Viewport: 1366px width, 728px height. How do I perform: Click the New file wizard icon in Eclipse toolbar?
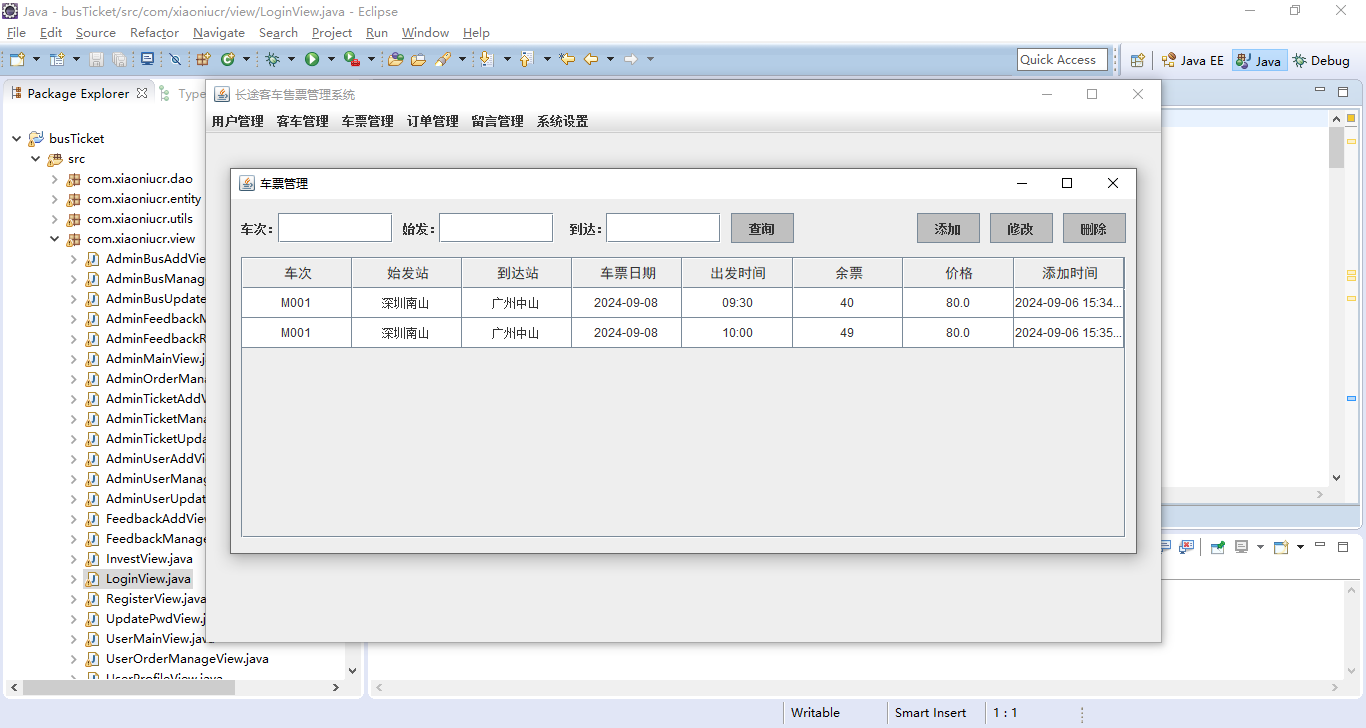pos(17,60)
